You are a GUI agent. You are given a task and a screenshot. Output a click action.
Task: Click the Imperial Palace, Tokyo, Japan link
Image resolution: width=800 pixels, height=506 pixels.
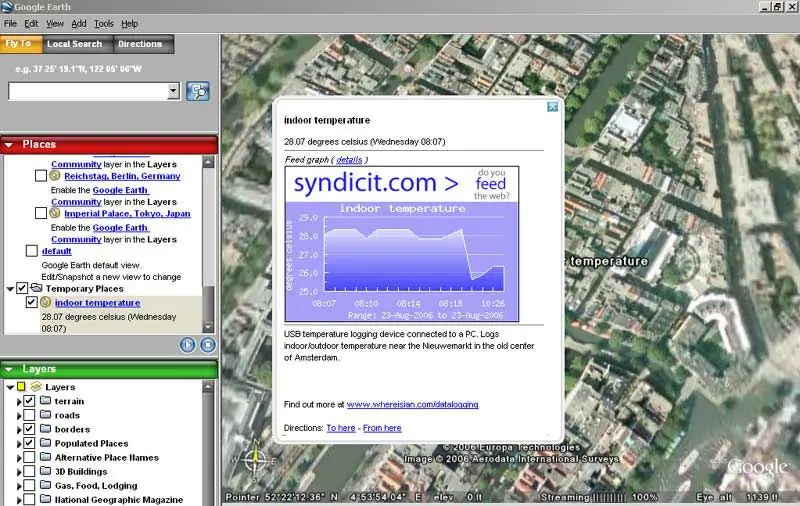tap(127, 213)
